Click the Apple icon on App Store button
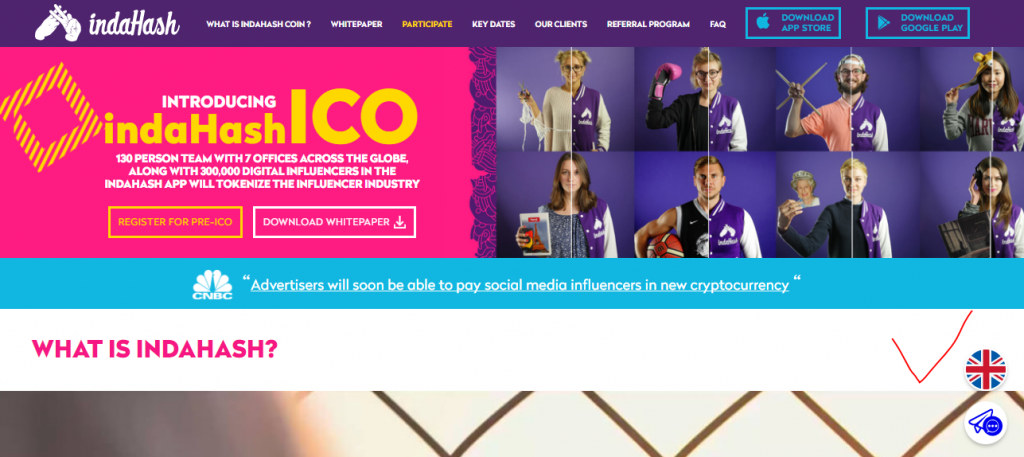The width and height of the screenshot is (1024, 457). point(763,23)
